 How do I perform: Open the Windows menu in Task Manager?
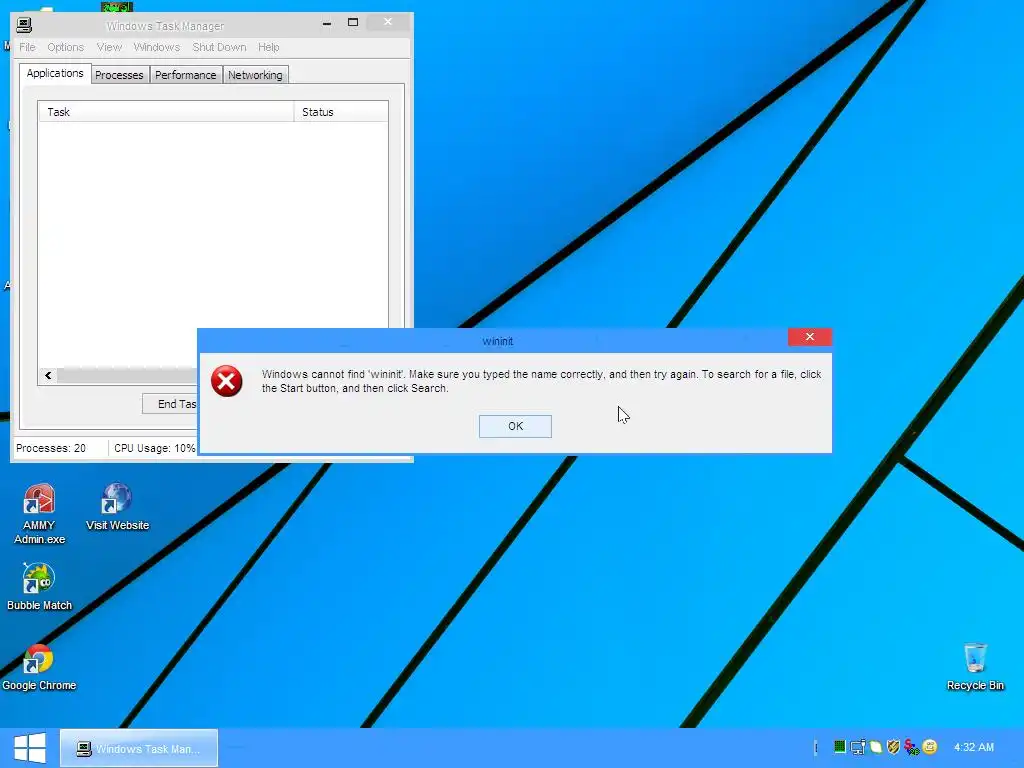tap(157, 47)
